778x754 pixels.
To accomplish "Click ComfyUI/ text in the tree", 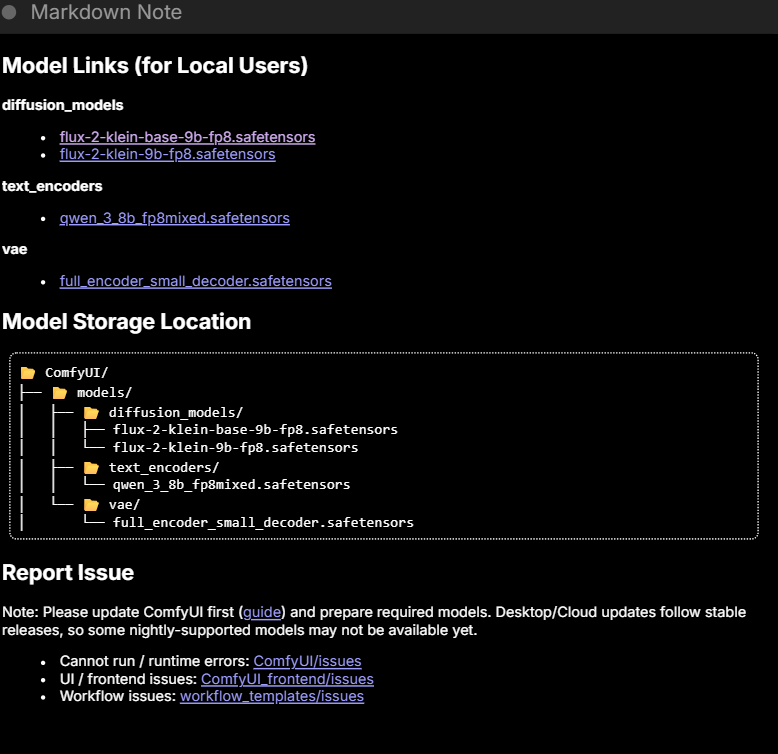I will click(x=76, y=373).
